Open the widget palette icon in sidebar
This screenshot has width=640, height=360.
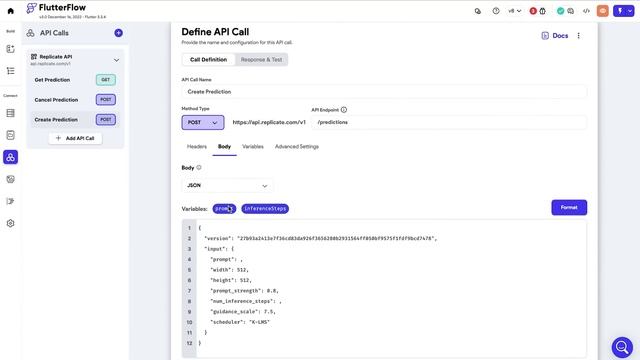11,49
